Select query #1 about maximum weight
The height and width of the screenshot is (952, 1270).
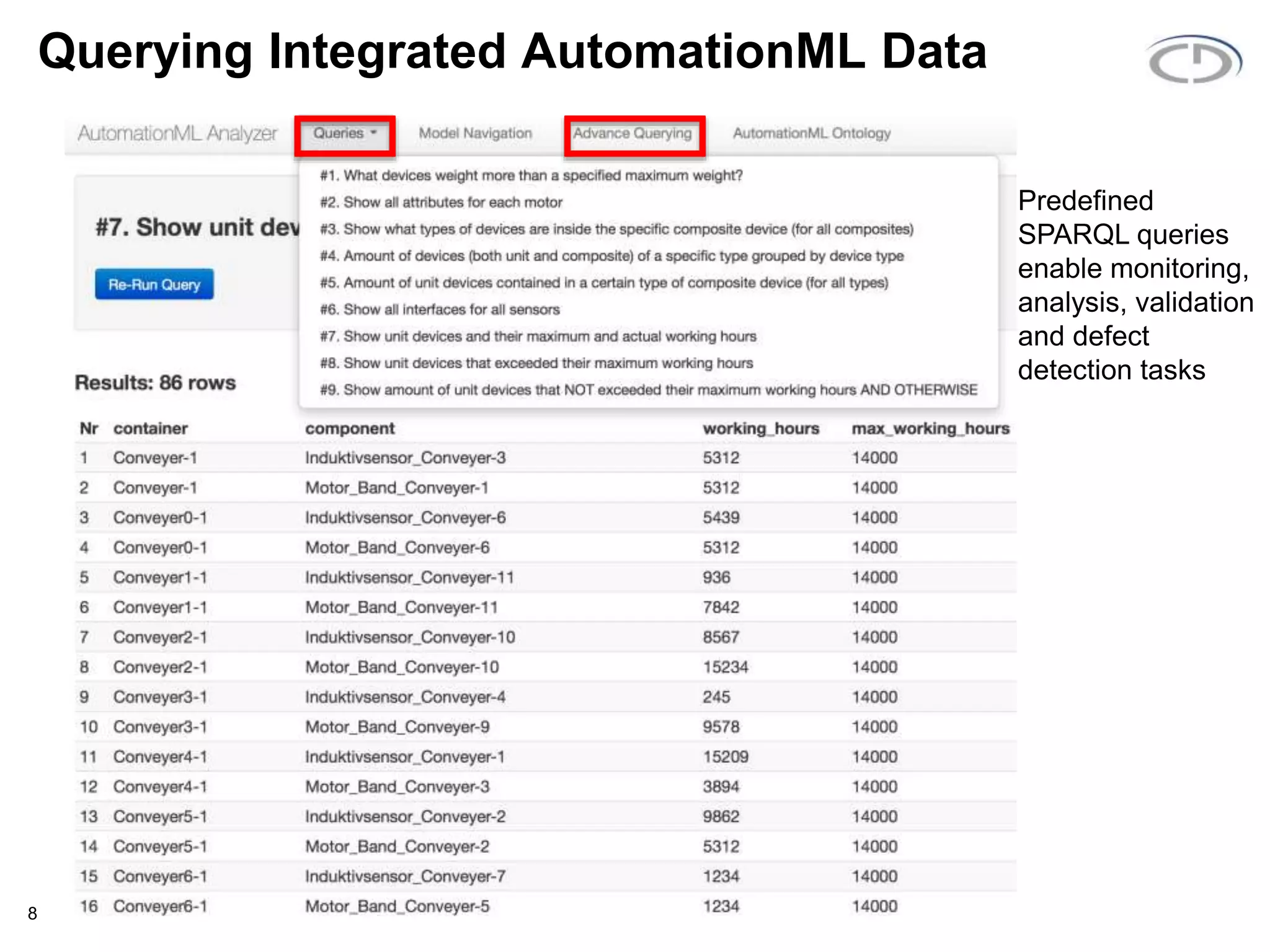531,175
